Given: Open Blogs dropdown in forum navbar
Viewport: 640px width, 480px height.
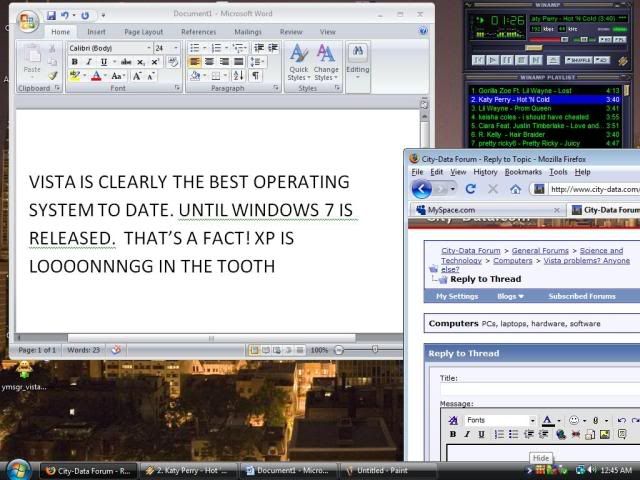Looking at the screenshot, I should [x=511, y=296].
